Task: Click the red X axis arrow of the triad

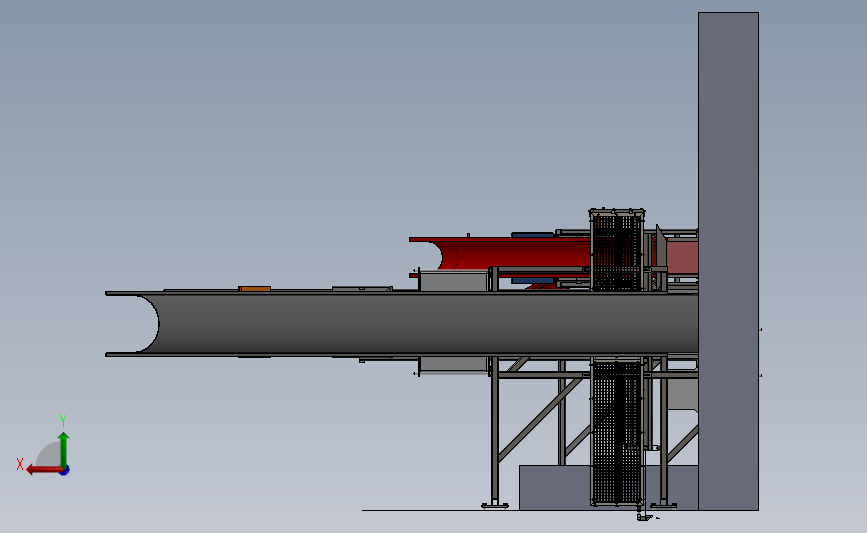Action: tap(43, 471)
